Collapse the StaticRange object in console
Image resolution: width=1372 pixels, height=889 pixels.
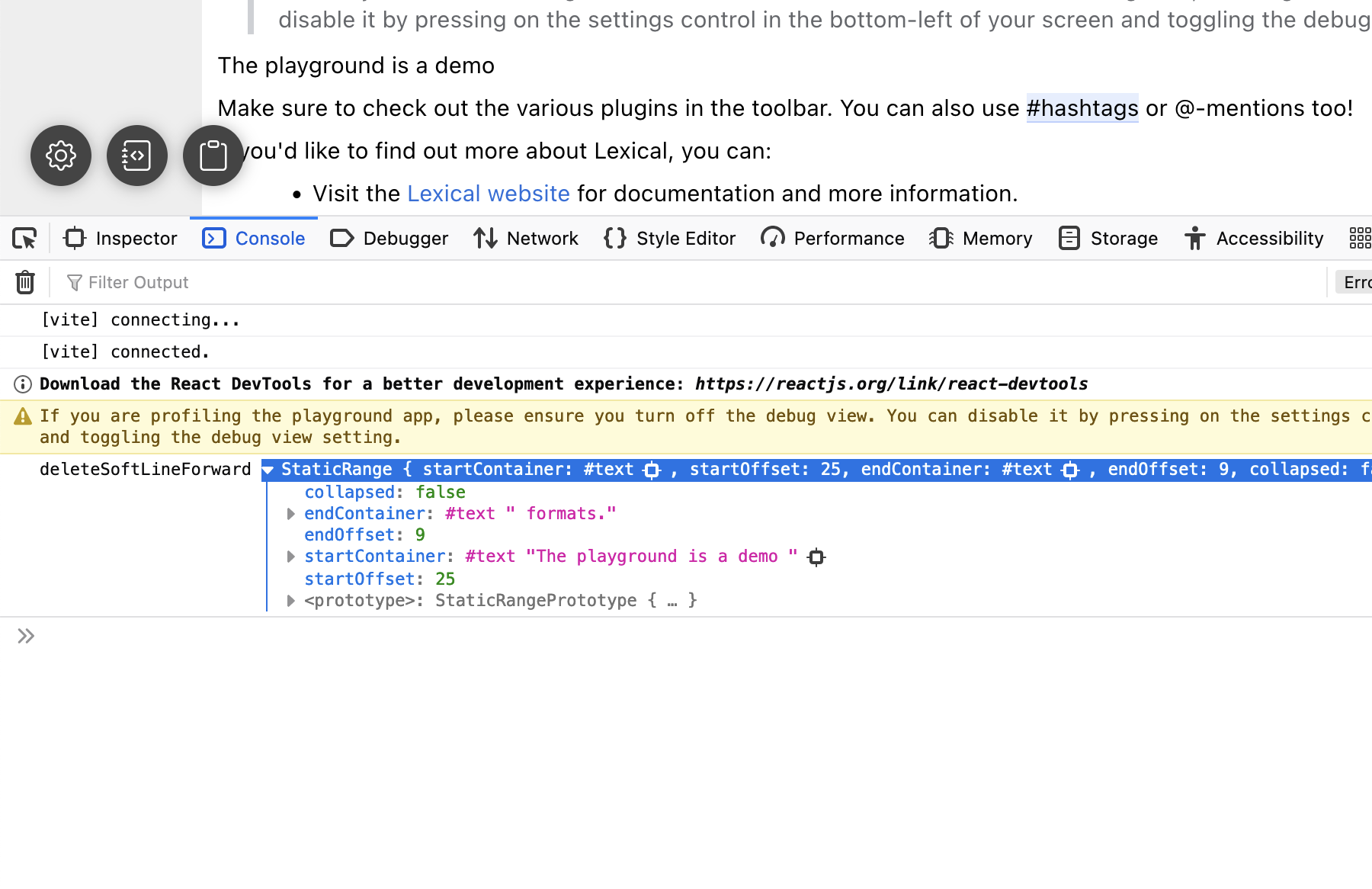(268, 470)
